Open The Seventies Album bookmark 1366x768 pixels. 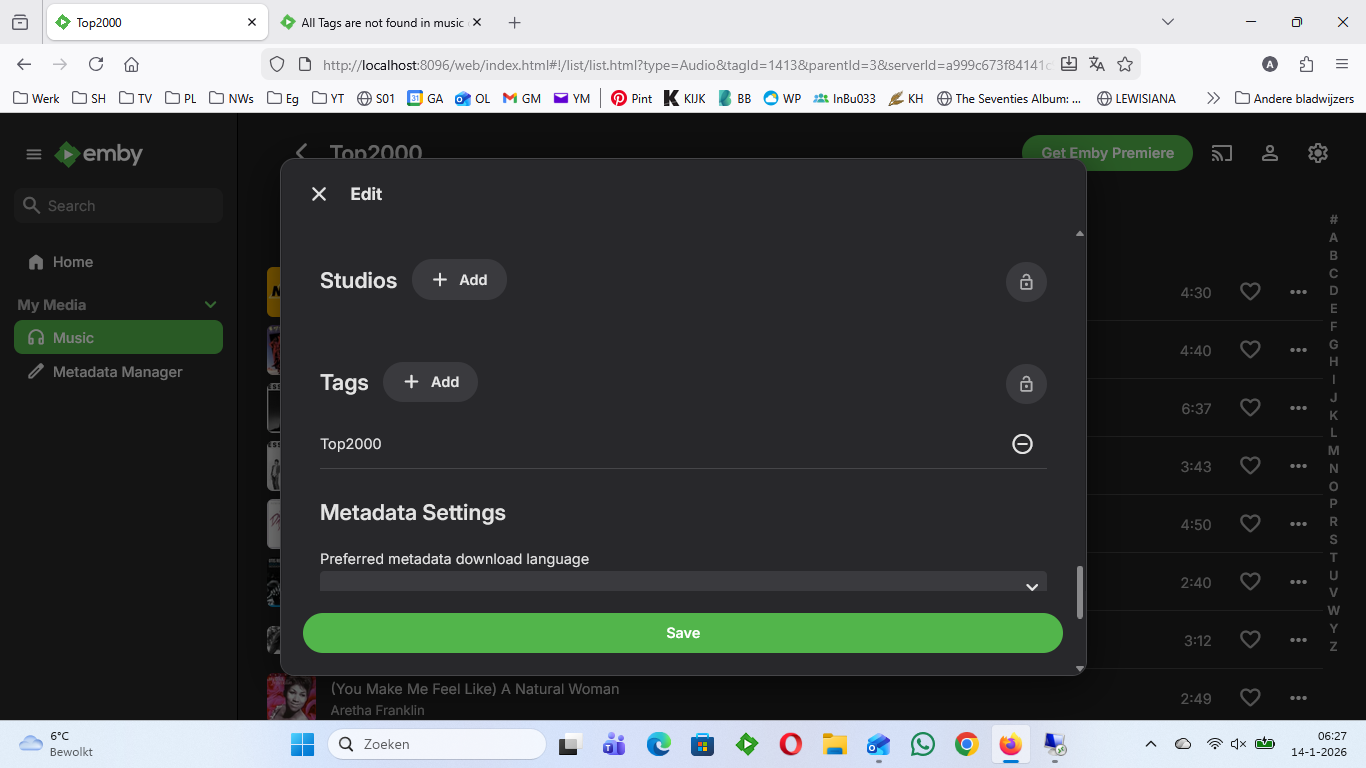pos(1009,98)
